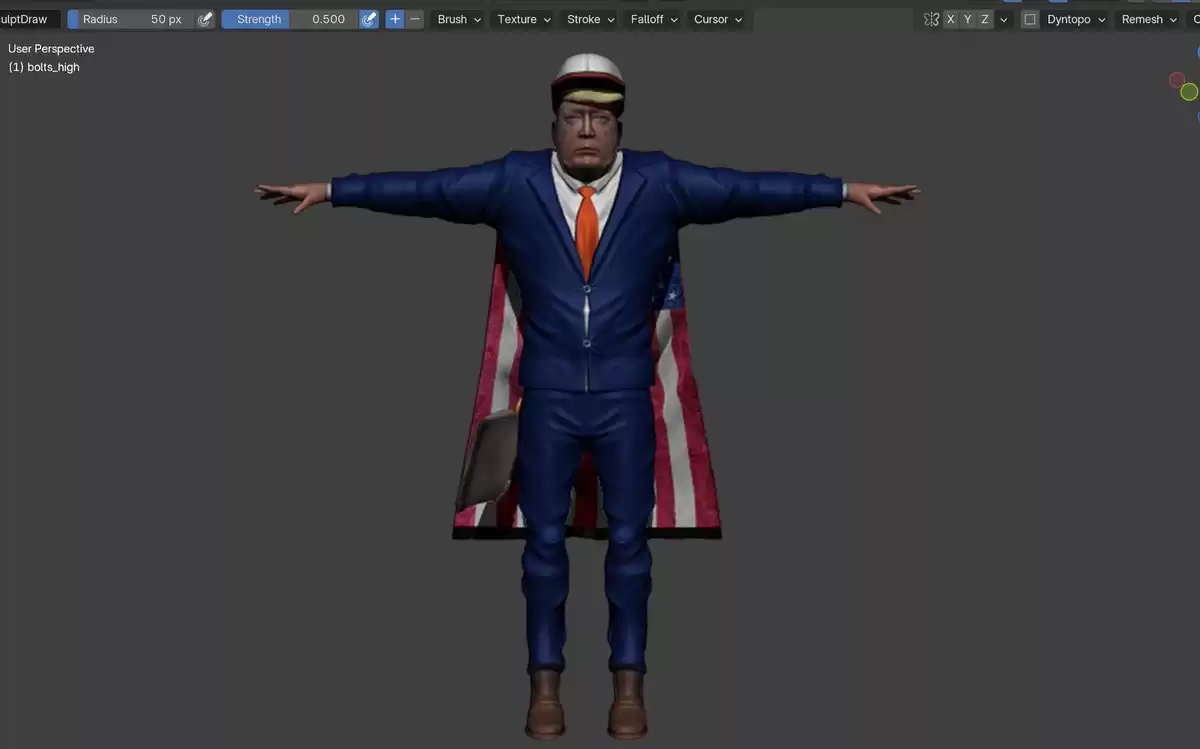Open the Cursor settings dropdown
Screen dimensions: 1200x749
point(718,19)
